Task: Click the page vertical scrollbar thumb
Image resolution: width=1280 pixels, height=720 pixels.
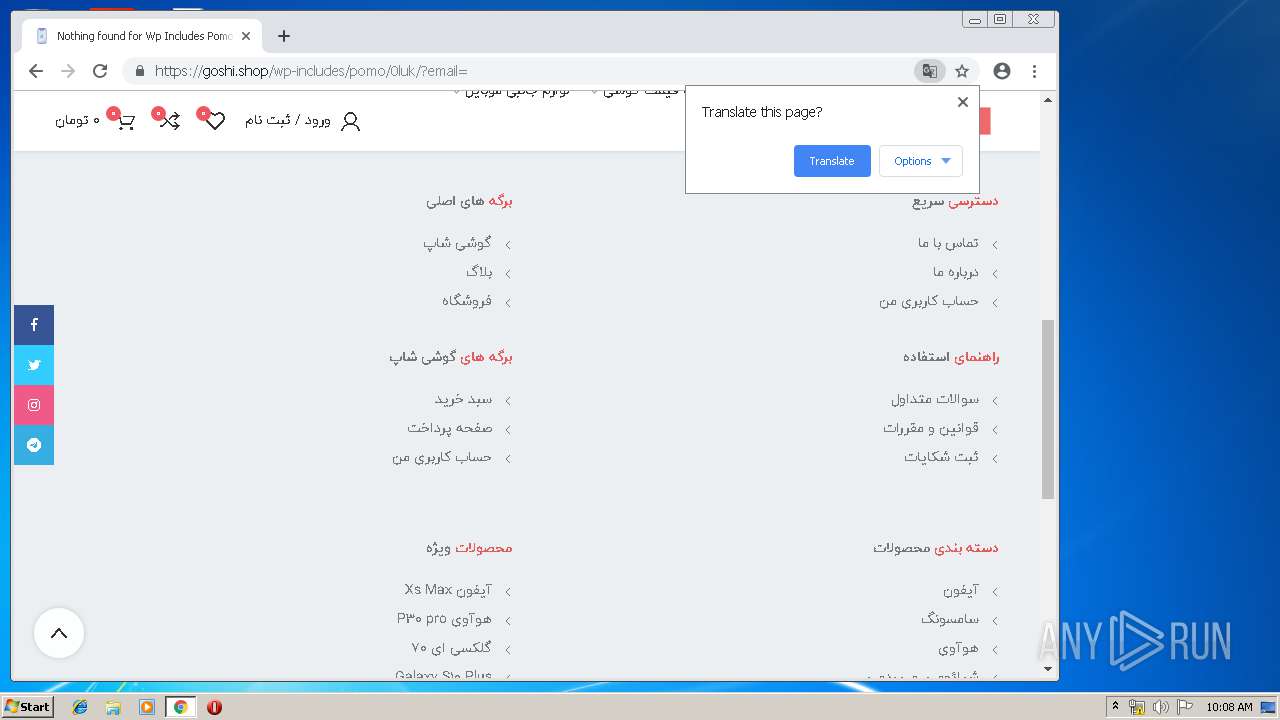Action: pos(1048,409)
